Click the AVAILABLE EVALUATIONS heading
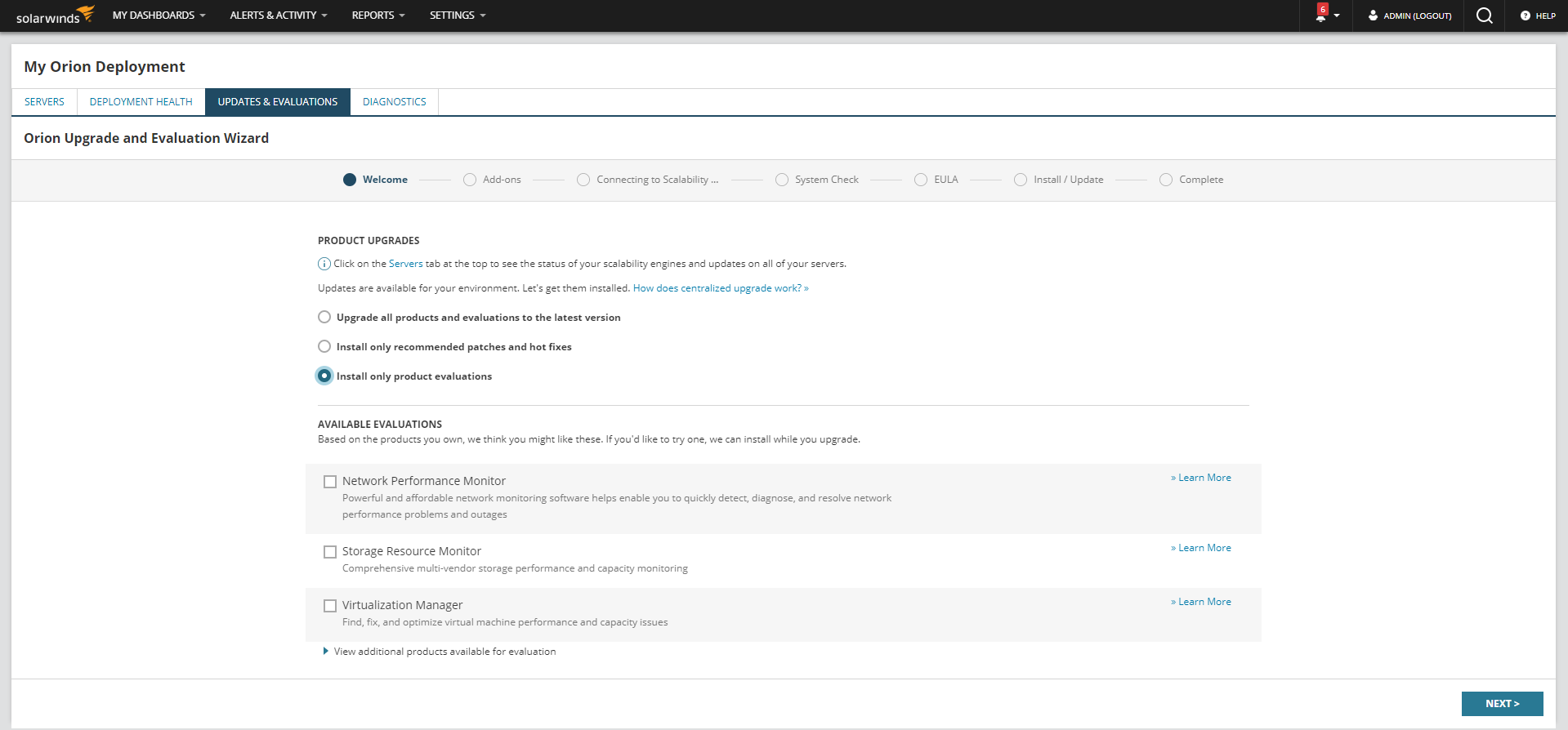Image resolution: width=1568 pixels, height=730 pixels. pyautogui.click(x=380, y=425)
